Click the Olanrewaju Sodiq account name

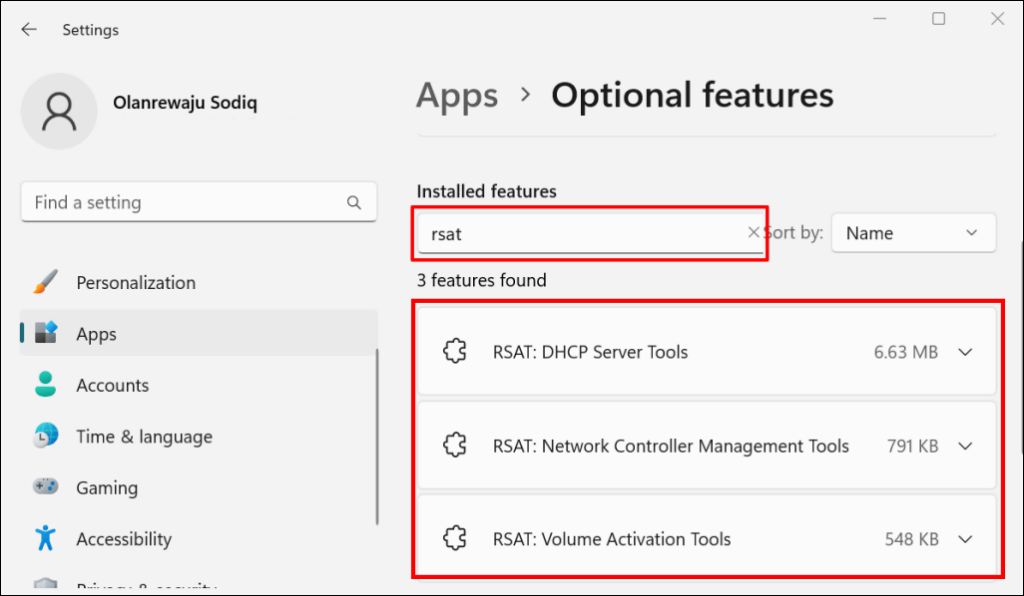pyautogui.click(x=186, y=103)
